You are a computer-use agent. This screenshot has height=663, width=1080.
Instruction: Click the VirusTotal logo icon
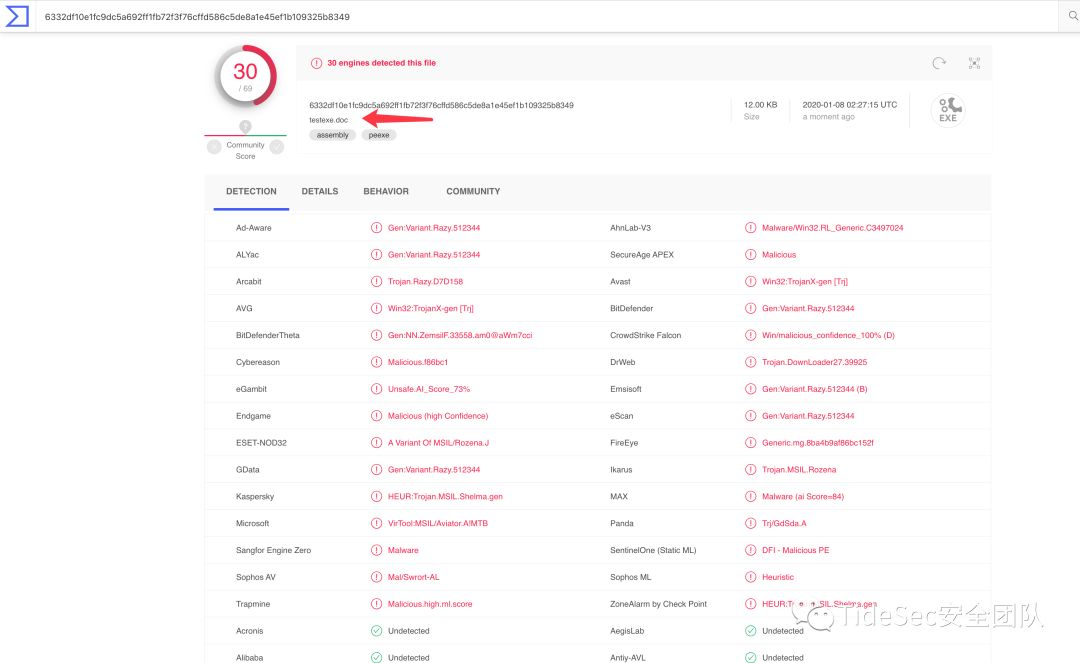point(17,16)
